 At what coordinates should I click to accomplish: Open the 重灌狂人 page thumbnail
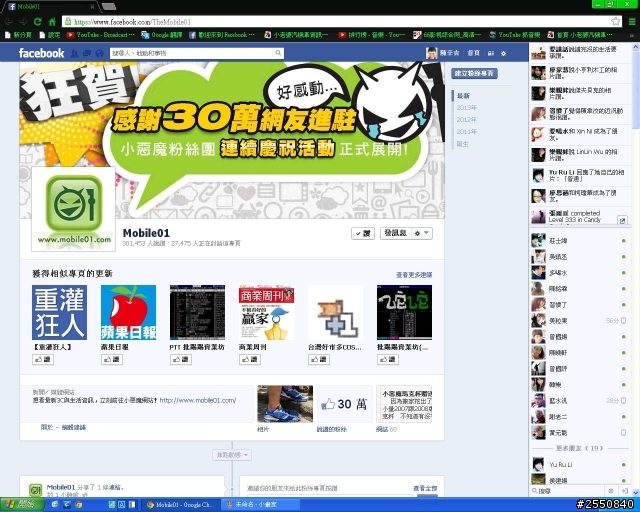(60, 312)
